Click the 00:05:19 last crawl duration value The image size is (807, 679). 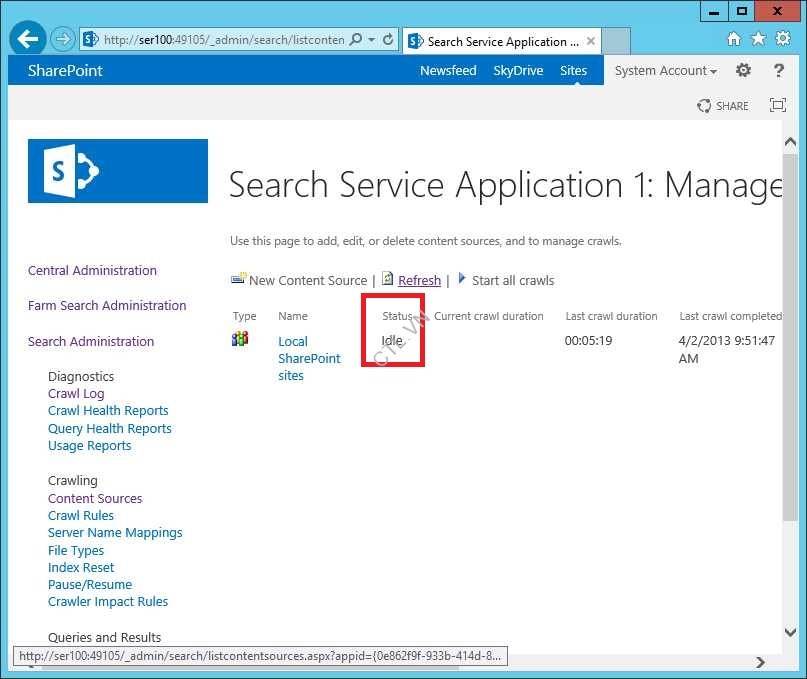pos(588,341)
